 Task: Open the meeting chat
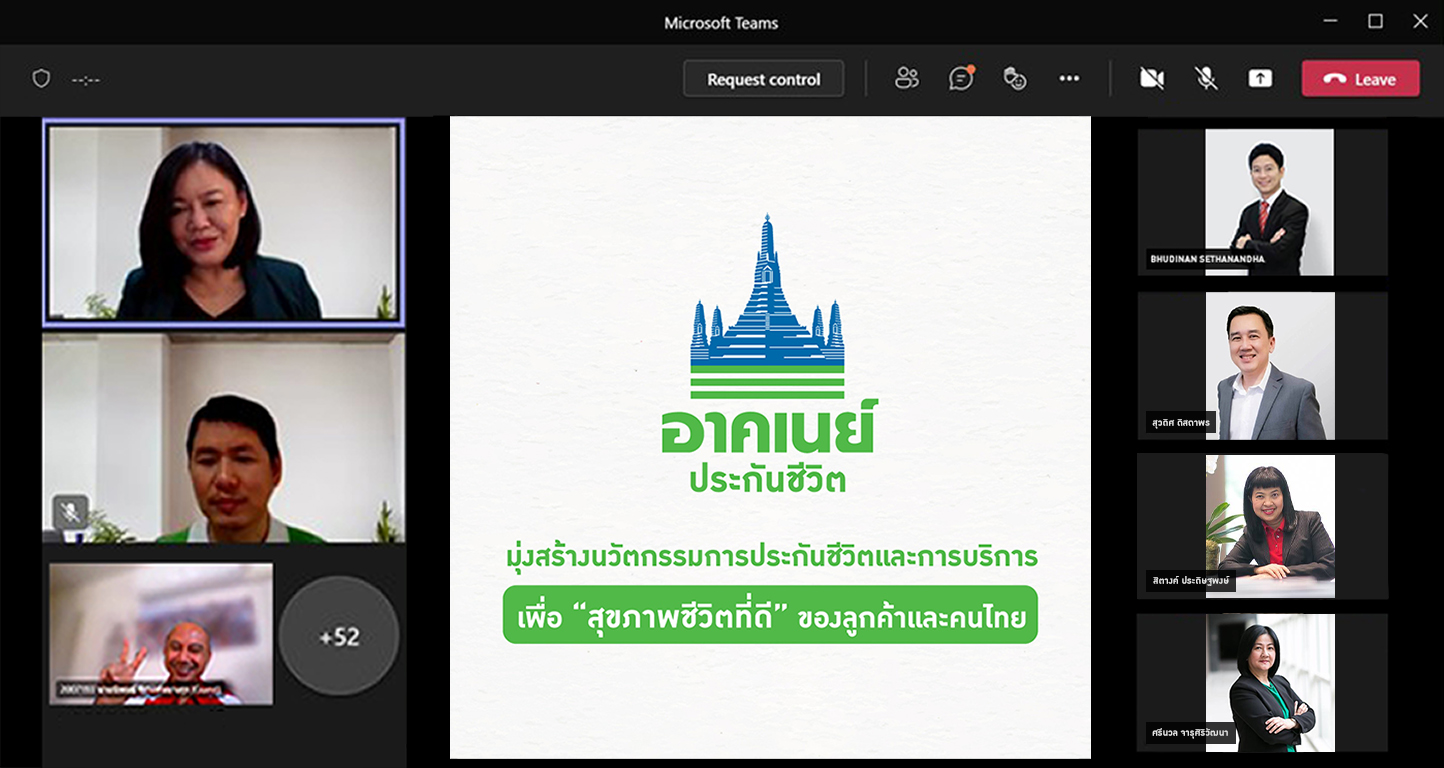(x=960, y=79)
